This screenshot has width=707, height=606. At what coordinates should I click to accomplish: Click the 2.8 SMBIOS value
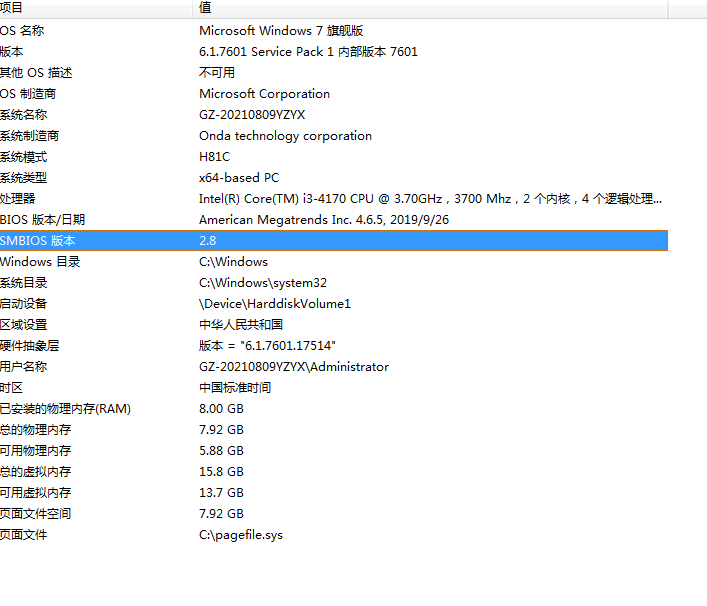tap(207, 241)
